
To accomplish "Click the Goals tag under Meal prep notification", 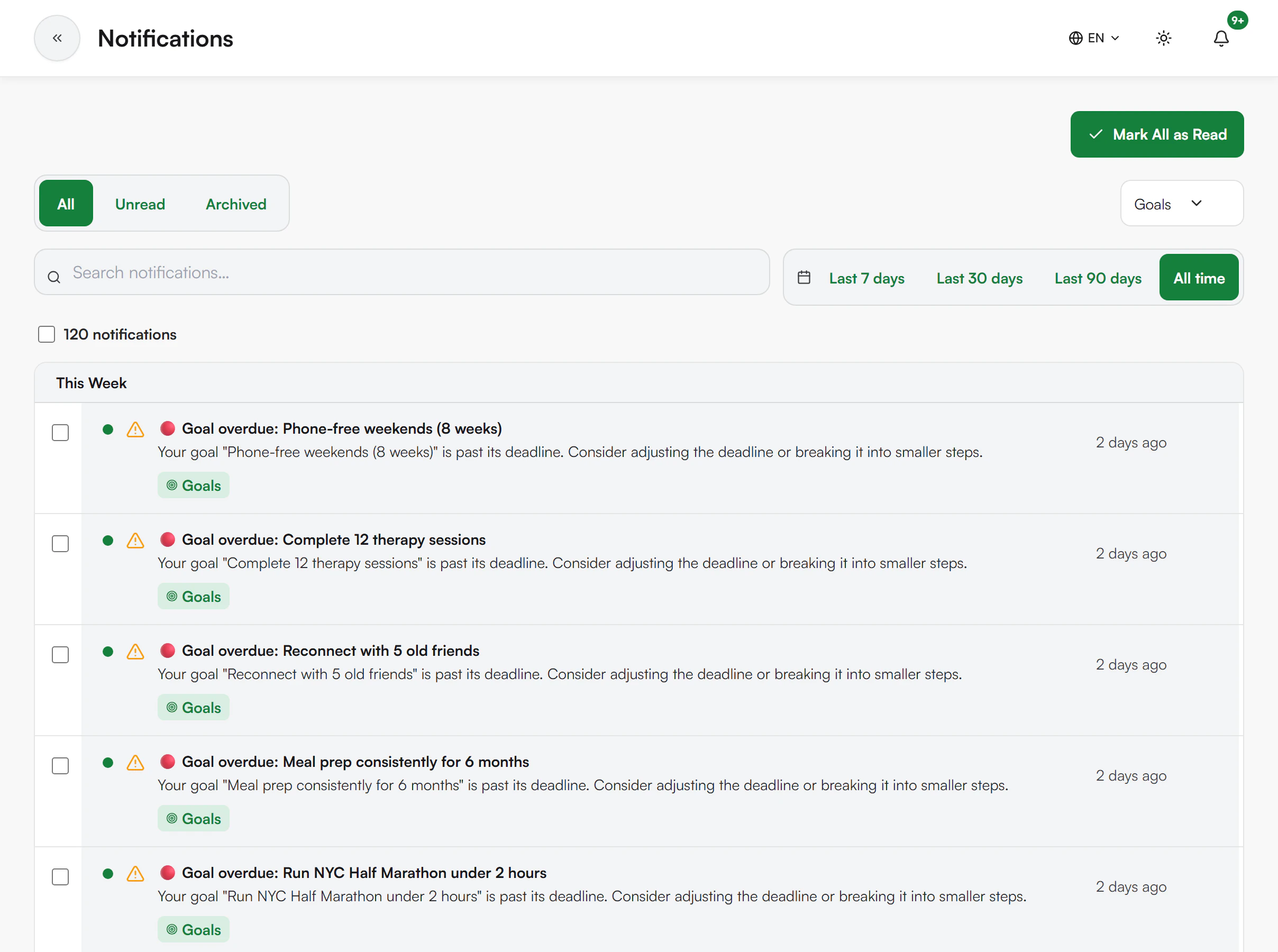I will [x=194, y=818].
